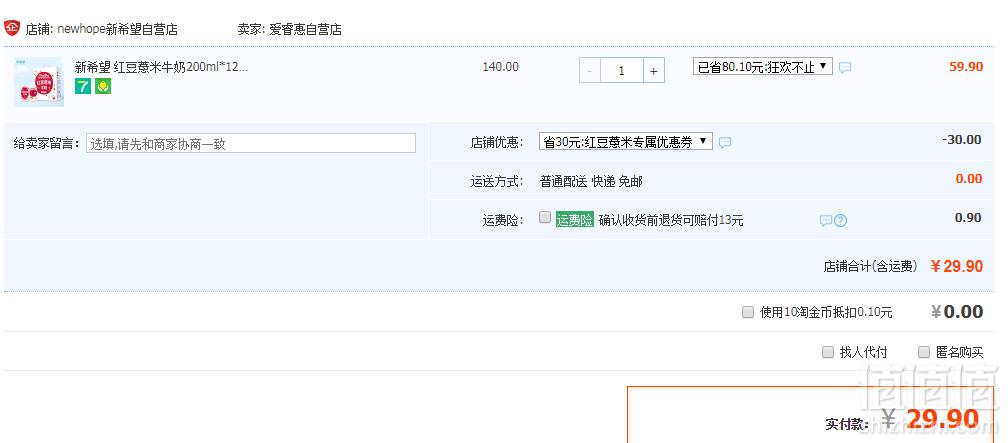Click the coupon discount value -30.00
This screenshot has height=443, width=1008.
tap(962, 140)
